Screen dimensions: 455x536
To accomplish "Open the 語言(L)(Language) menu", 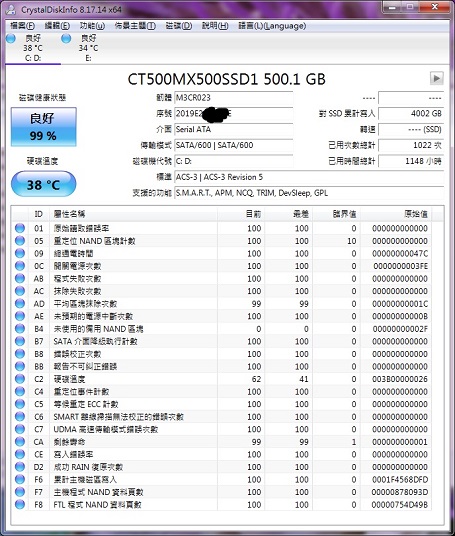I will click(x=272, y=26).
